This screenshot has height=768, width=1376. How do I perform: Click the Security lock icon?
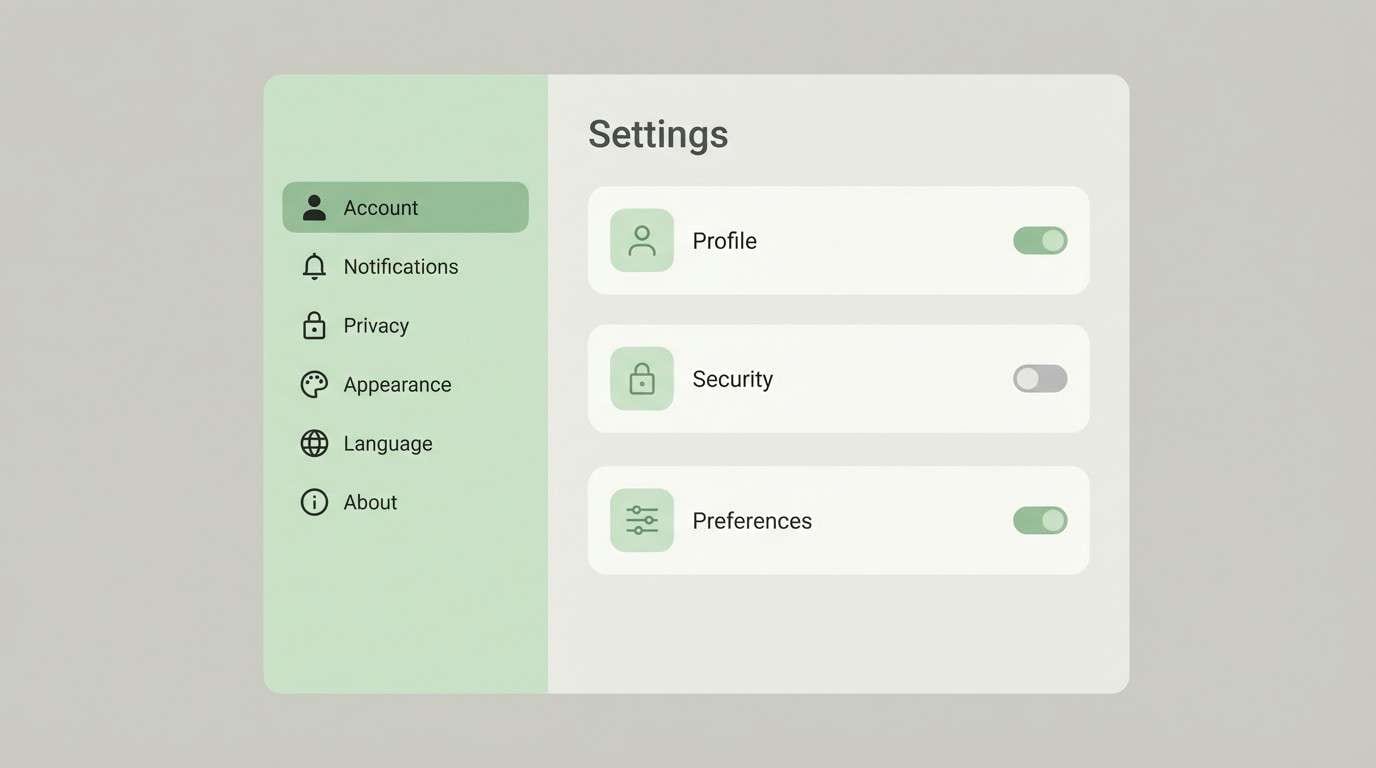pos(641,378)
